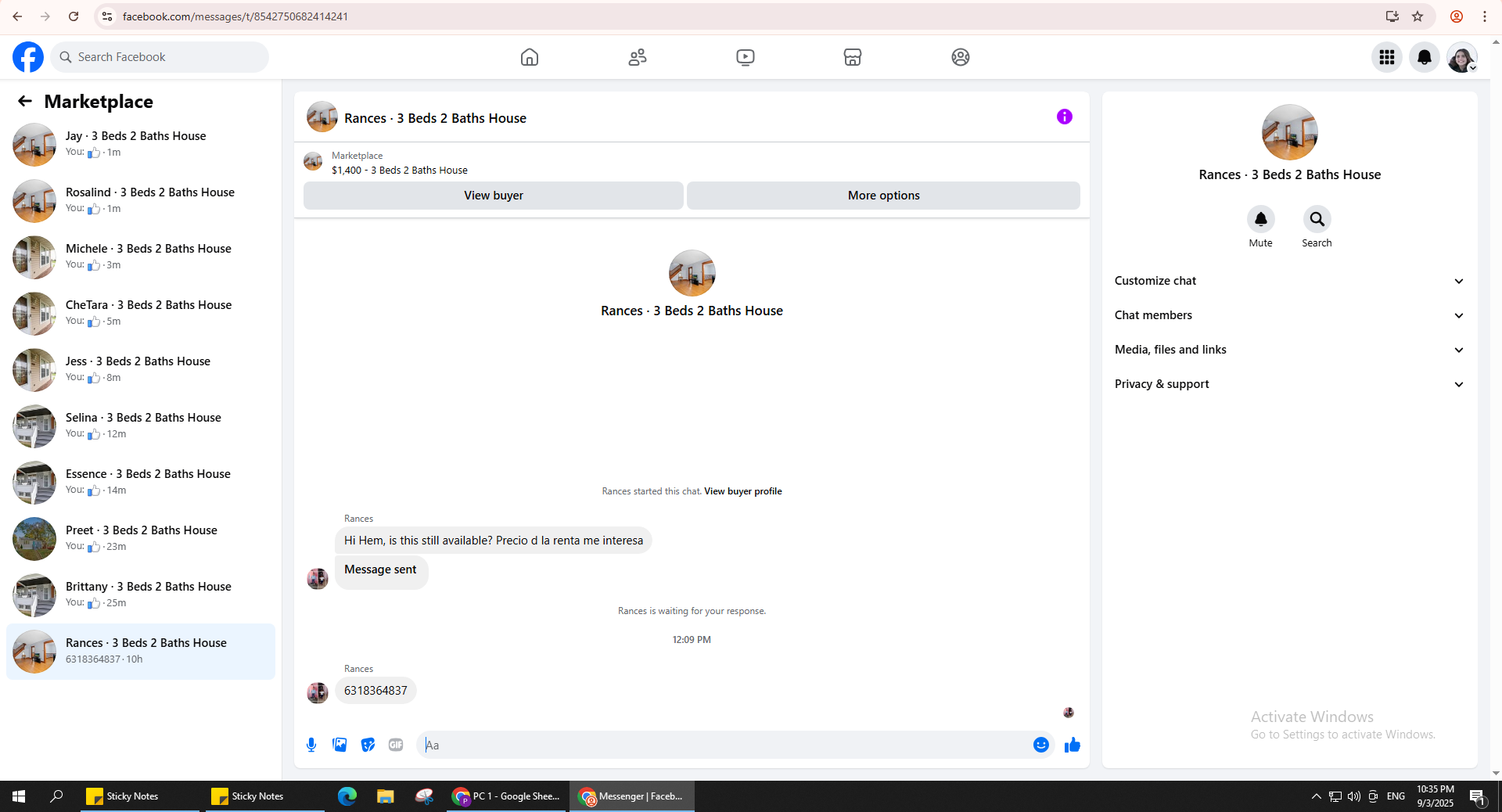This screenshot has height=812, width=1502.
Task: Open the purple conversation information icon
Action: pyautogui.click(x=1065, y=117)
